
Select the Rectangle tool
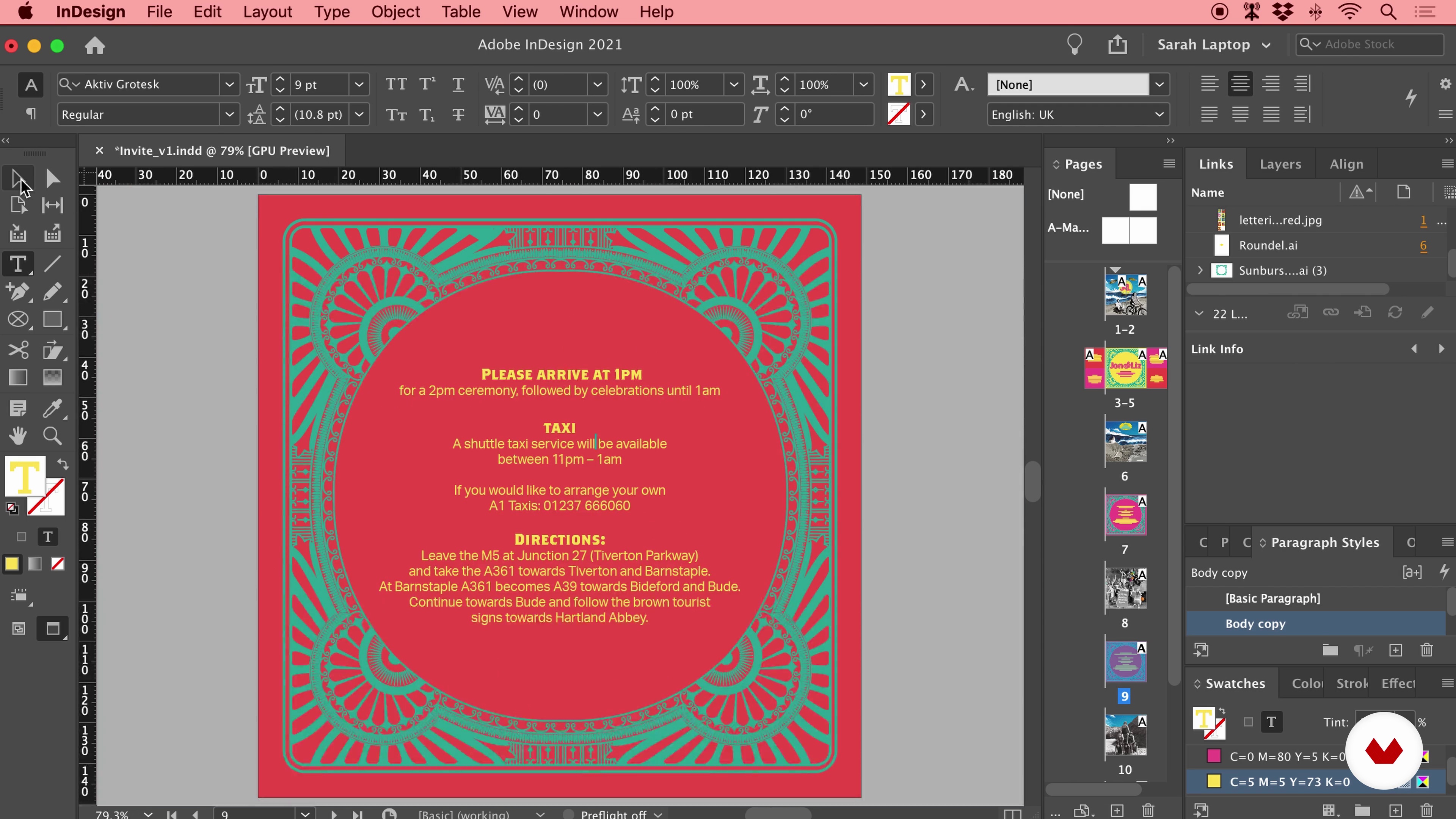53,320
